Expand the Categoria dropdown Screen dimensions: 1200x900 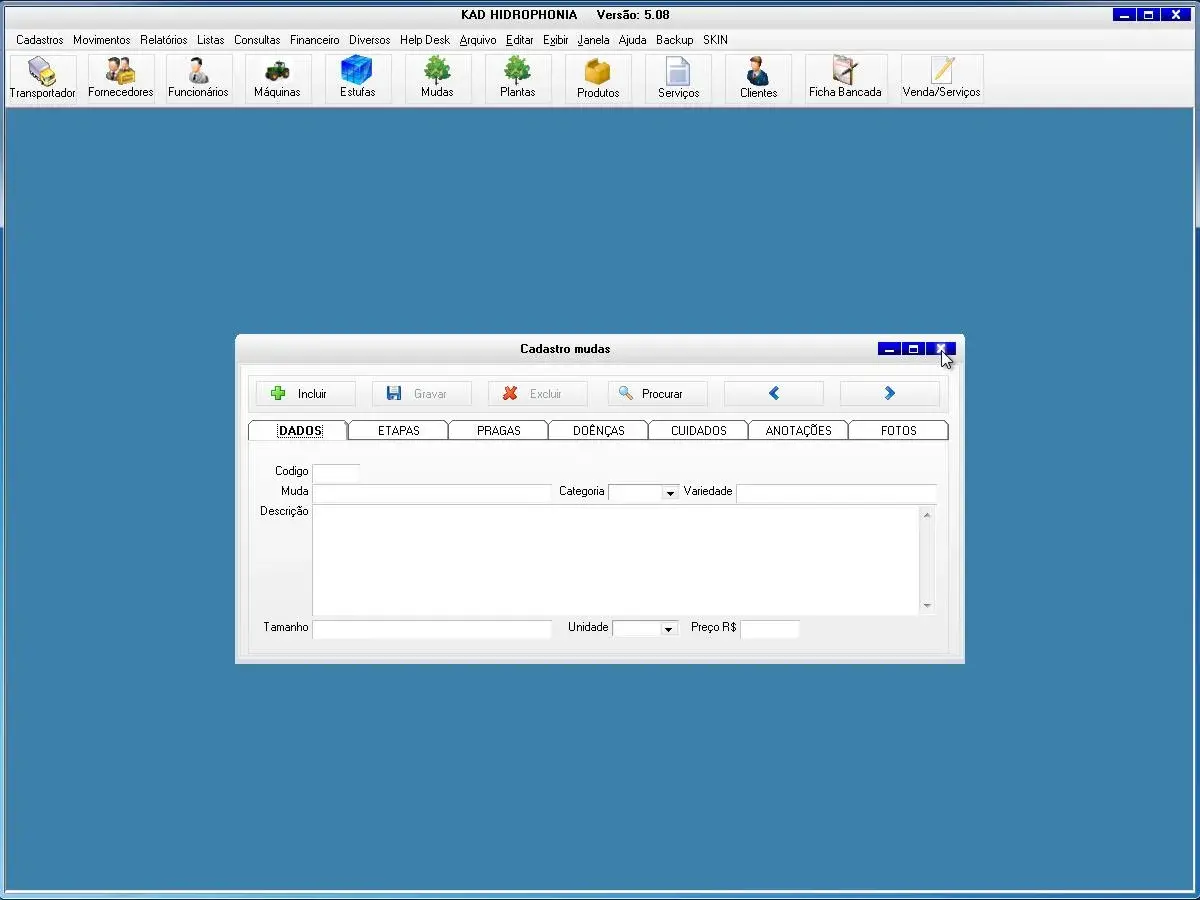(x=670, y=493)
